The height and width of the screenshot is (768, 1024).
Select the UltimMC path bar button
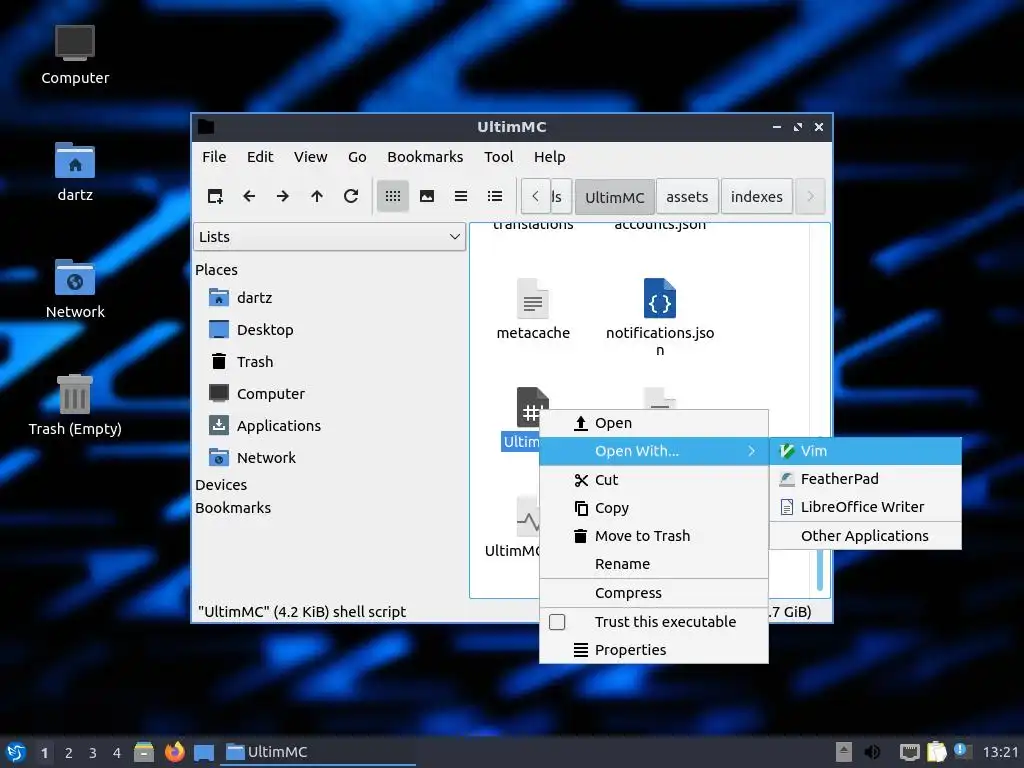(x=615, y=197)
